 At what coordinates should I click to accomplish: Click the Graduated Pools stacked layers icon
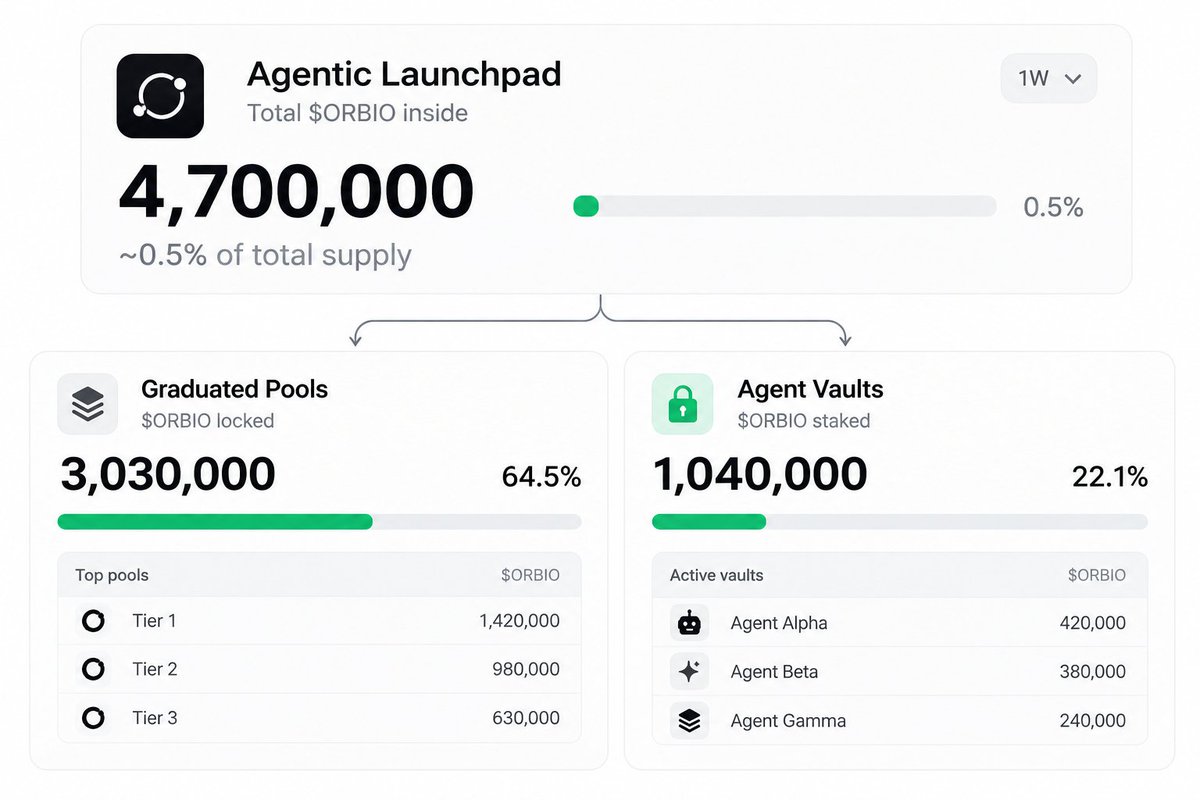tap(88, 404)
